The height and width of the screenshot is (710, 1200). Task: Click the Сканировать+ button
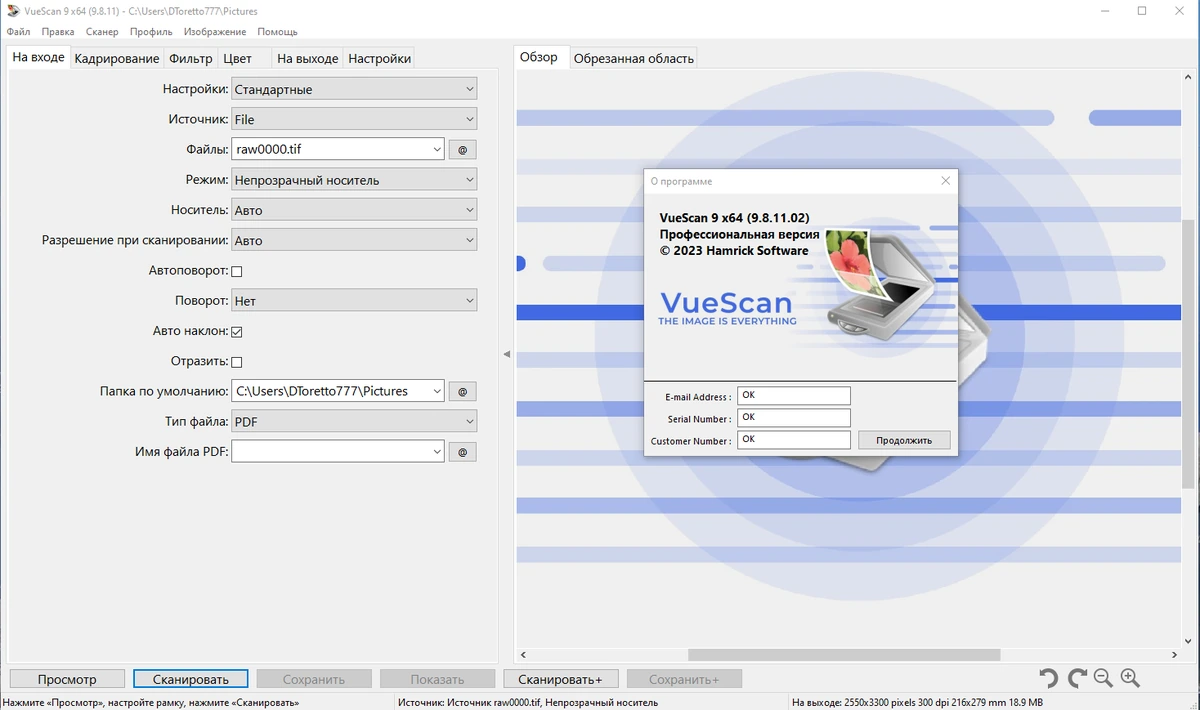[560, 679]
